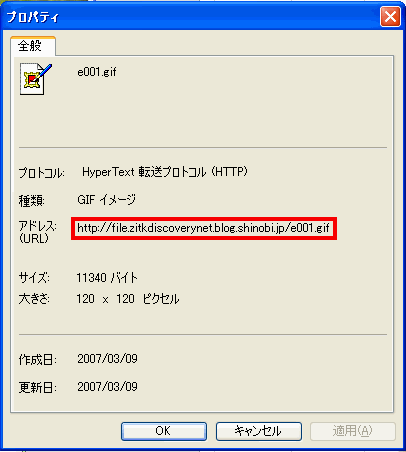Click the プロパティ title bar
This screenshot has height=452, width=406.
click(x=192, y=17)
